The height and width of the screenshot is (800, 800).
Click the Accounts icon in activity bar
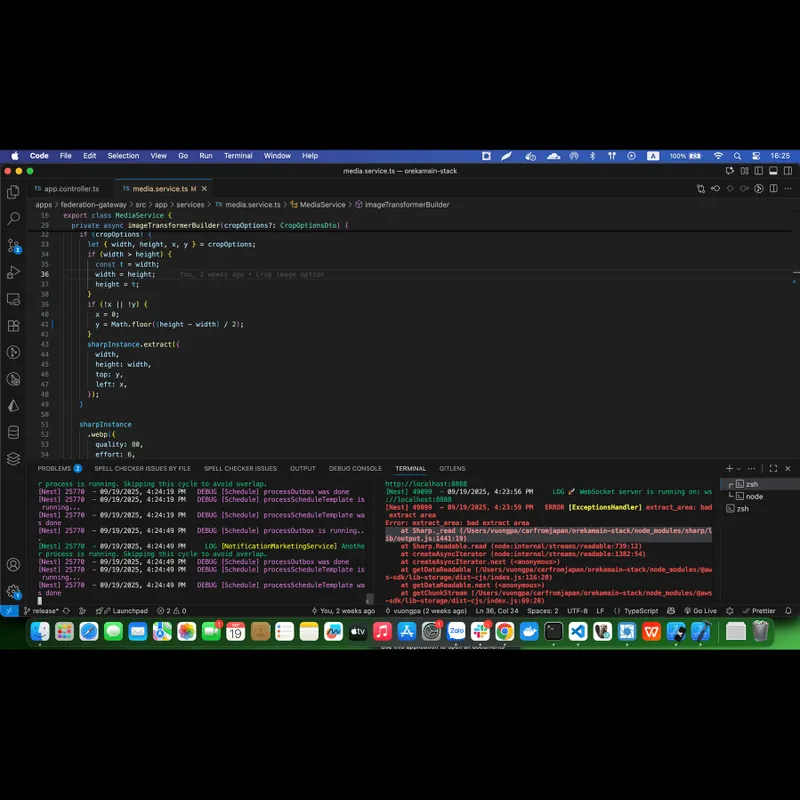click(x=13, y=565)
